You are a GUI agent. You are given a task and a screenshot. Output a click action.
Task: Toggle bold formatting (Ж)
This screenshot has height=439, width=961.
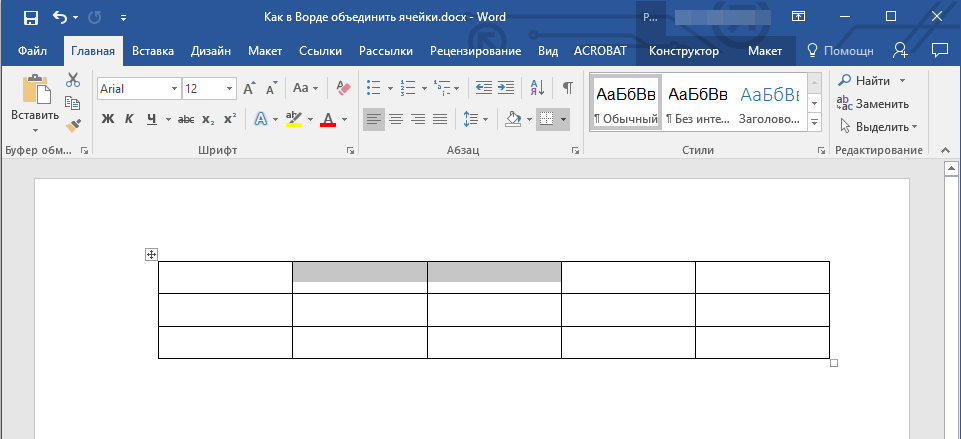[108, 119]
